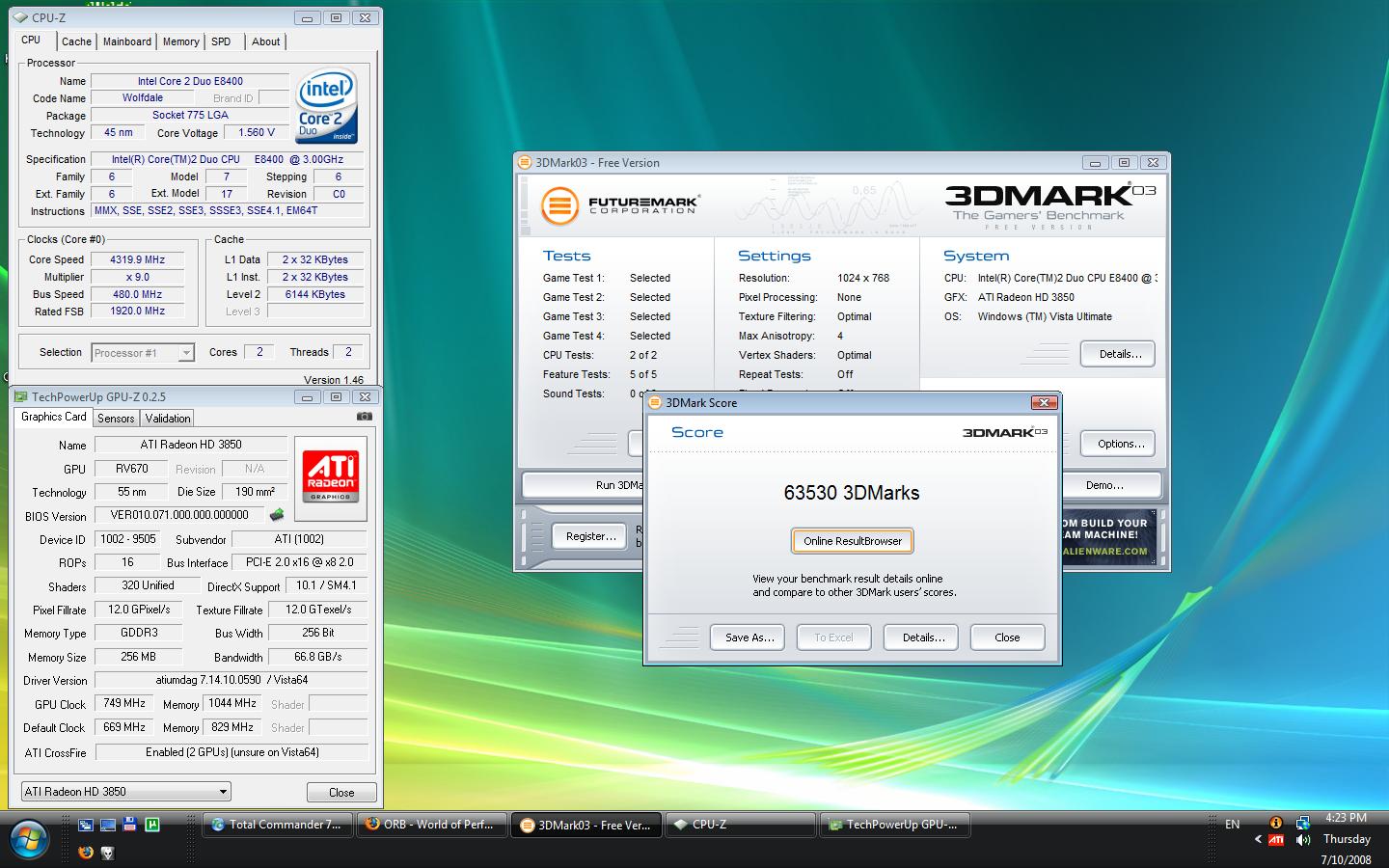The width and height of the screenshot is (1389, 868).
Task: Switch to the Validation tab in GPU-Z
Action: click(168, 419)
